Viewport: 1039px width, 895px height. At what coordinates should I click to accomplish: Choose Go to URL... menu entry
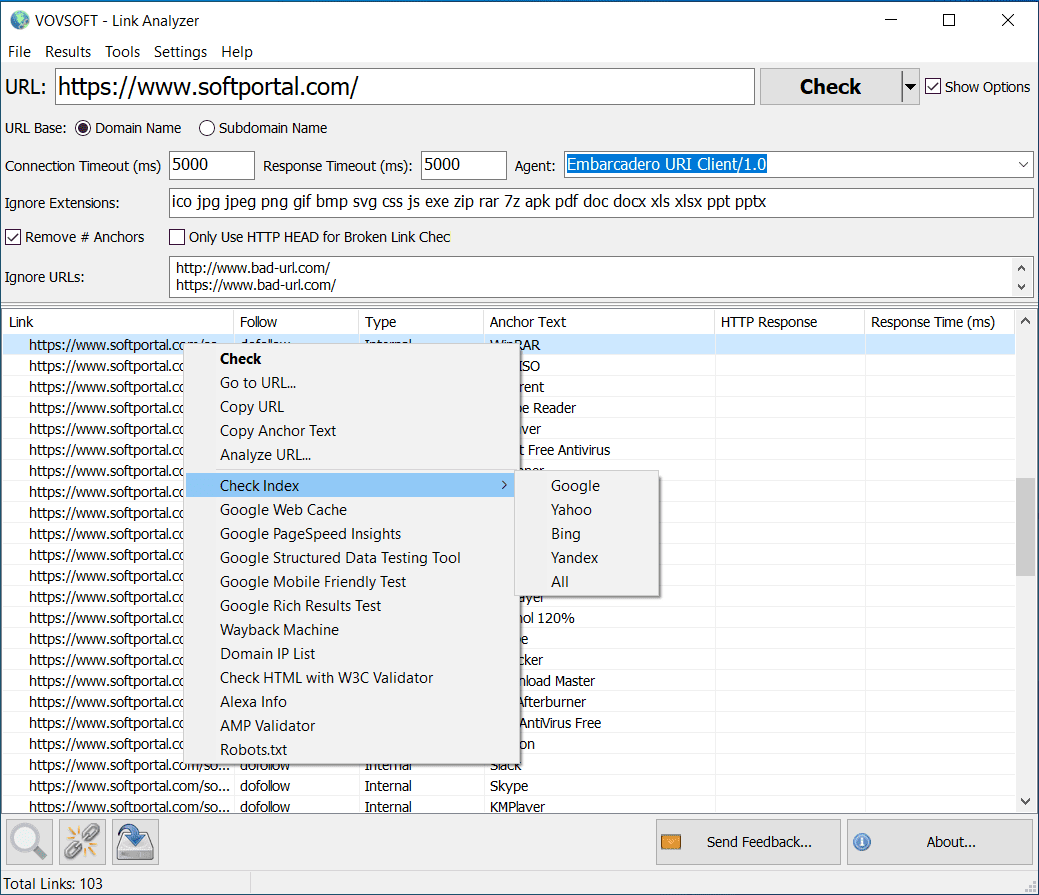350,383
